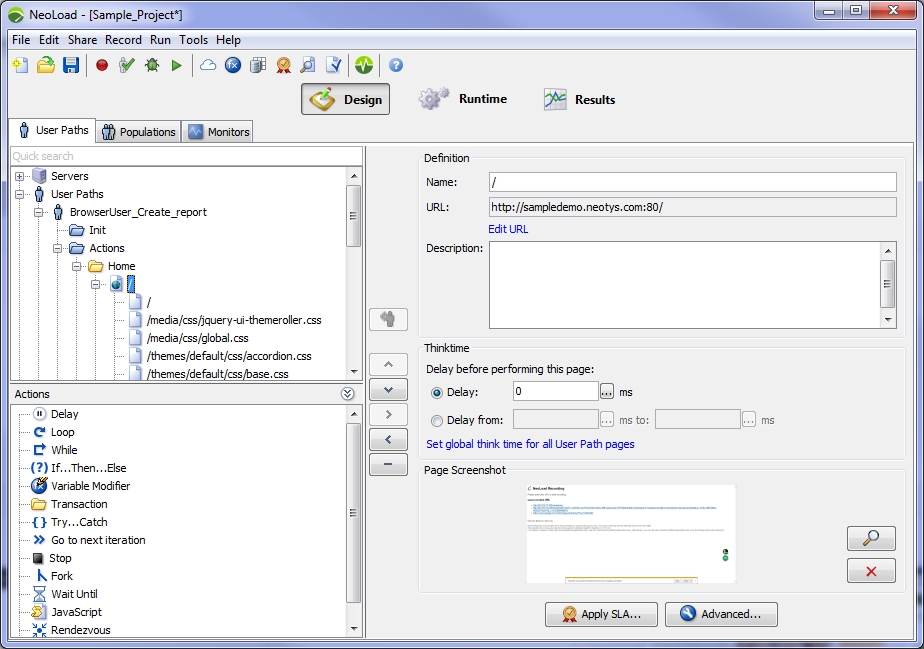Click the blue fx variables icon
The height and width of the screenshot is (649, 924).
click(x=233, y=65)
